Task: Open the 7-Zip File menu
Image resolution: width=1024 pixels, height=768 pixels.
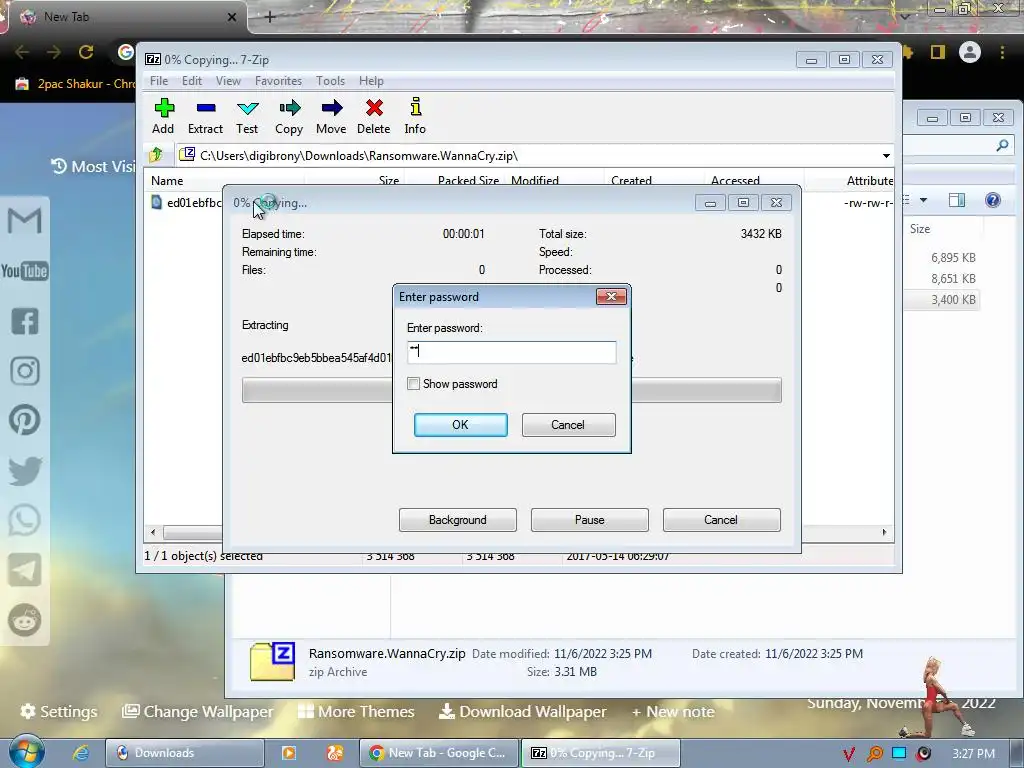Action: click(x=159, y=81)
